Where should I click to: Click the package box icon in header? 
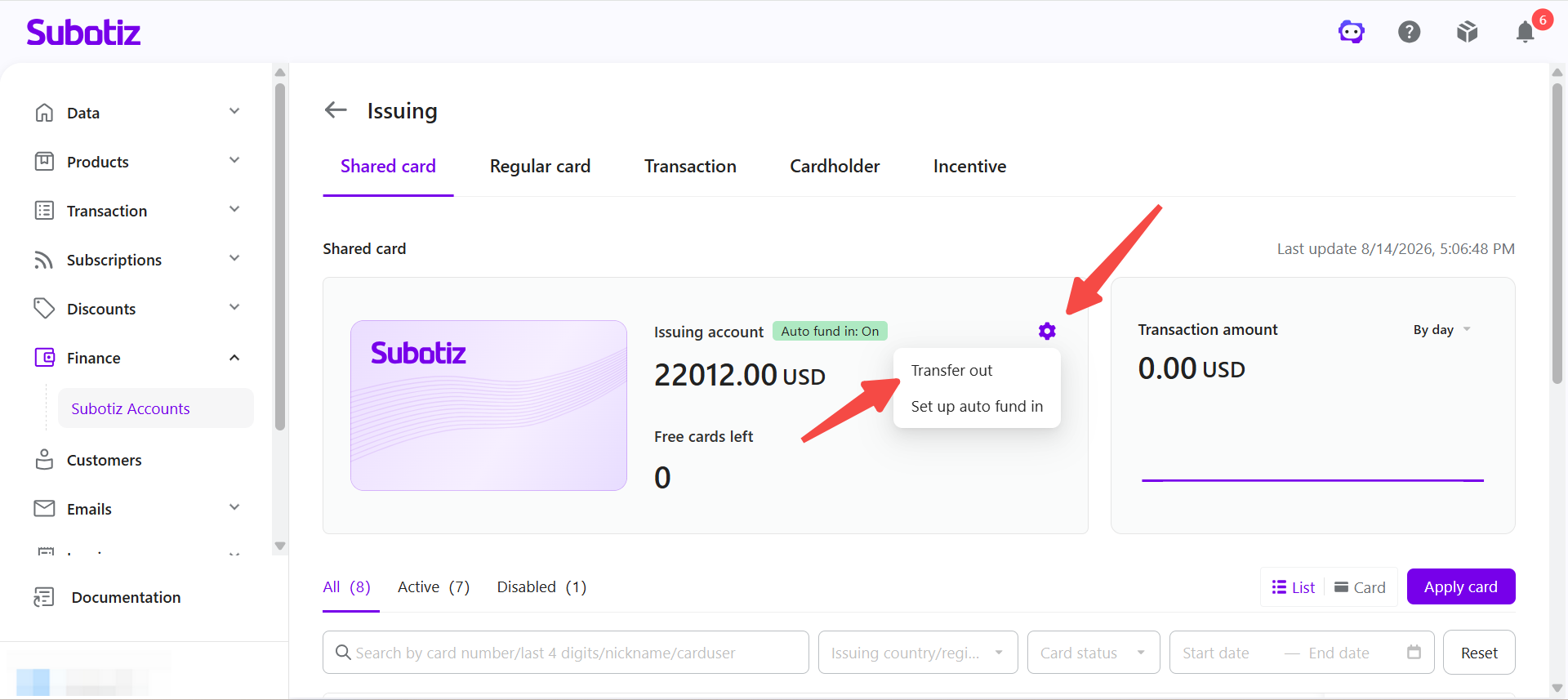pos(1468,32)
